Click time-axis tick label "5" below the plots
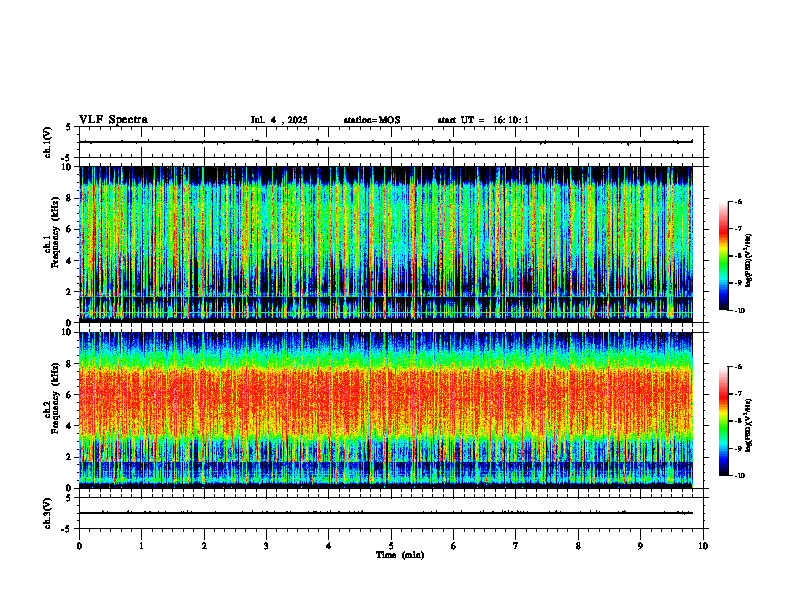This screenshot has width=792, height=612. tap(391, 546)
